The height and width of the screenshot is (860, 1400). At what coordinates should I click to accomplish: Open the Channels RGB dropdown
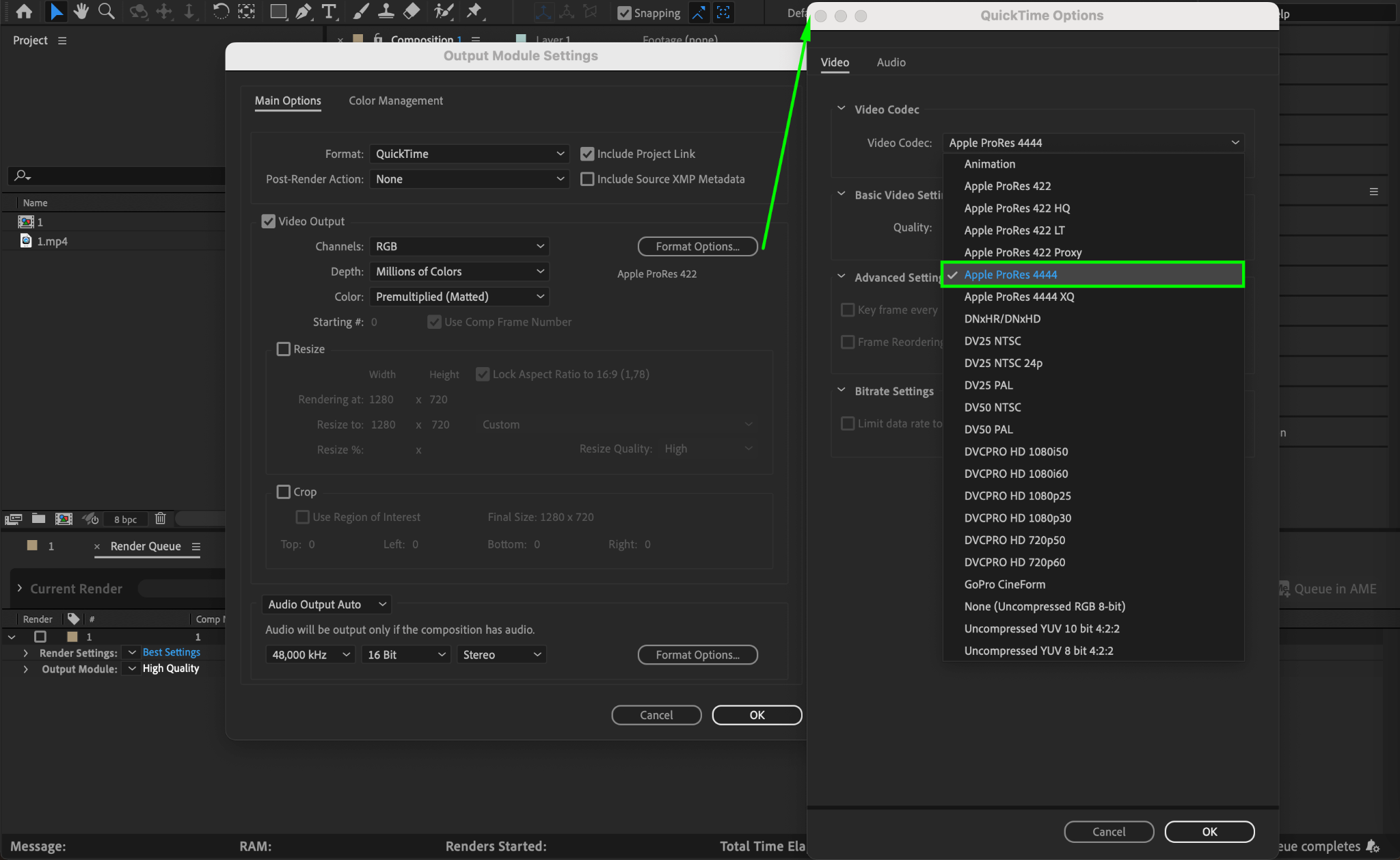[459, 246]
